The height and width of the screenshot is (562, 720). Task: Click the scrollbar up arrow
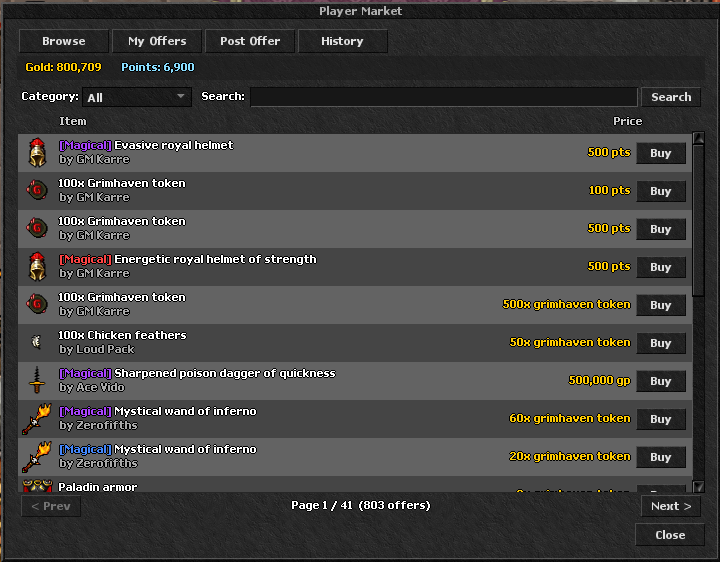(x=698, y=138)
